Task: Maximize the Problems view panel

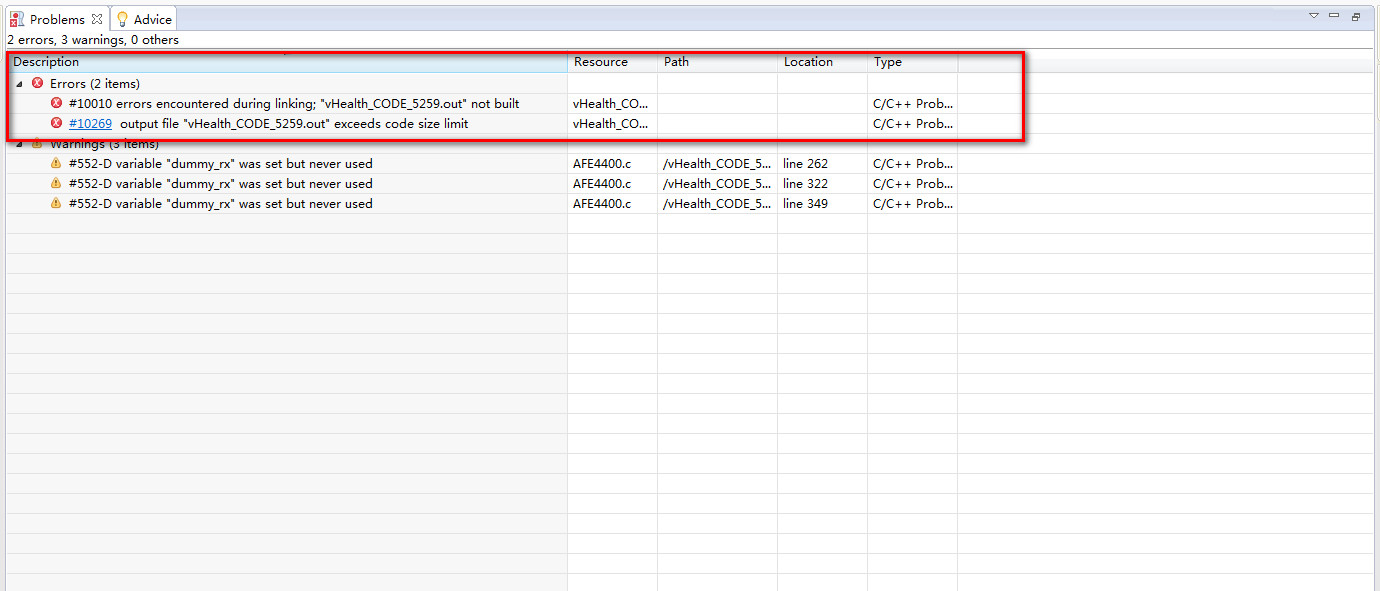Action: [1356, 16]
